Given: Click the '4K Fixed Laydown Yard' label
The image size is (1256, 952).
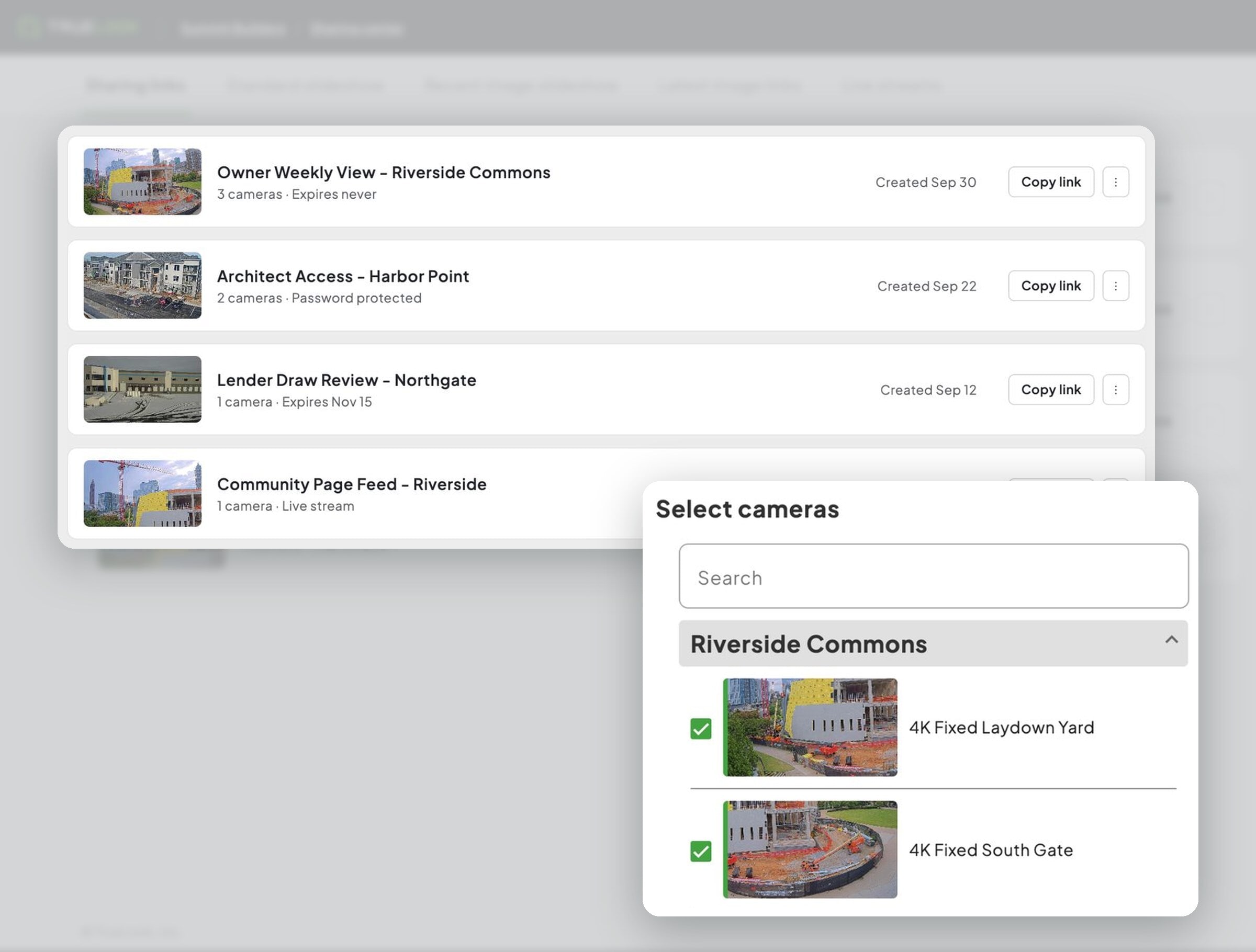Looking at the screenshot, I should click(1002, 727).
